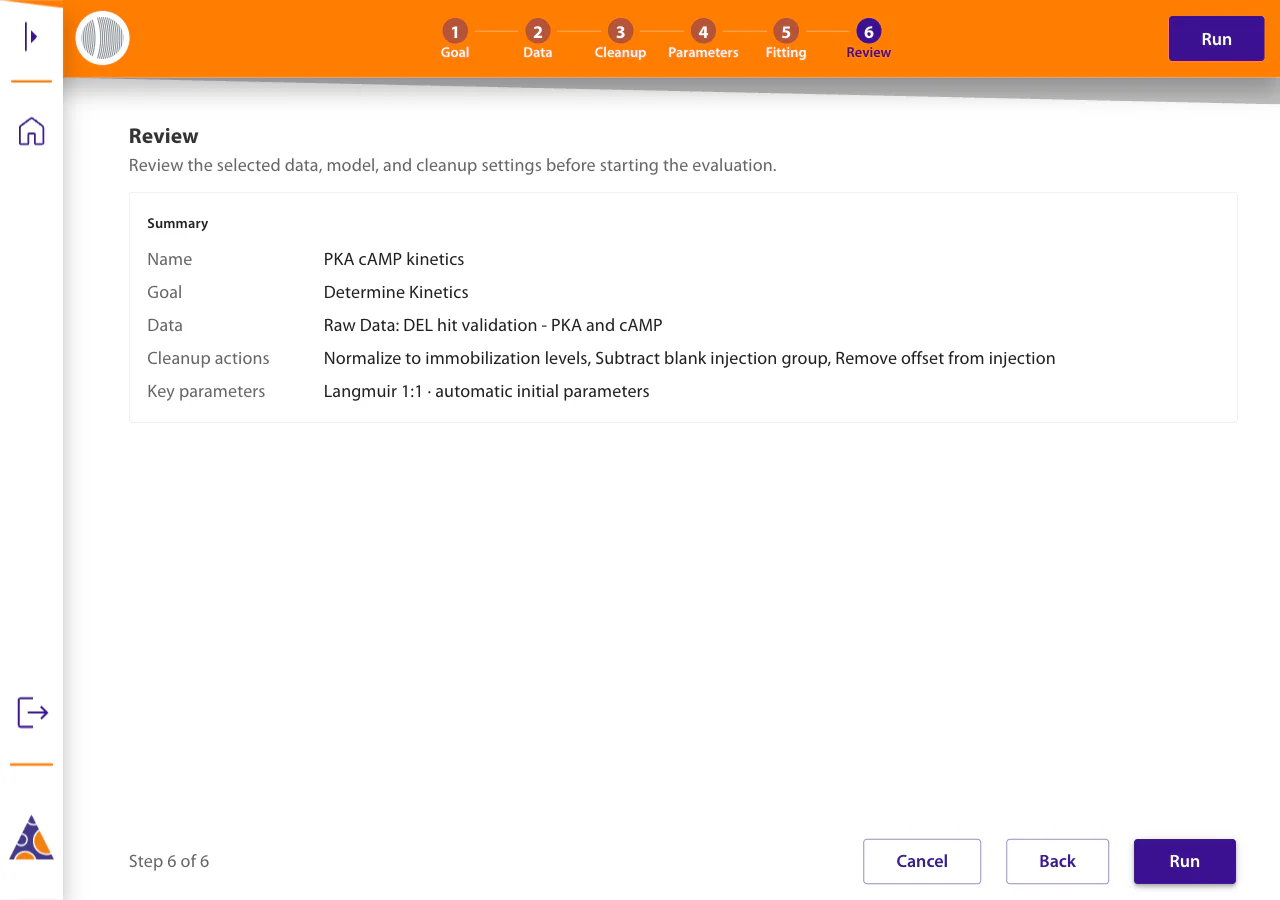This screenshot has height=900, width=1280.
Task: Click the goal value 'Determine Kinetics'
Action: [396, 292]
